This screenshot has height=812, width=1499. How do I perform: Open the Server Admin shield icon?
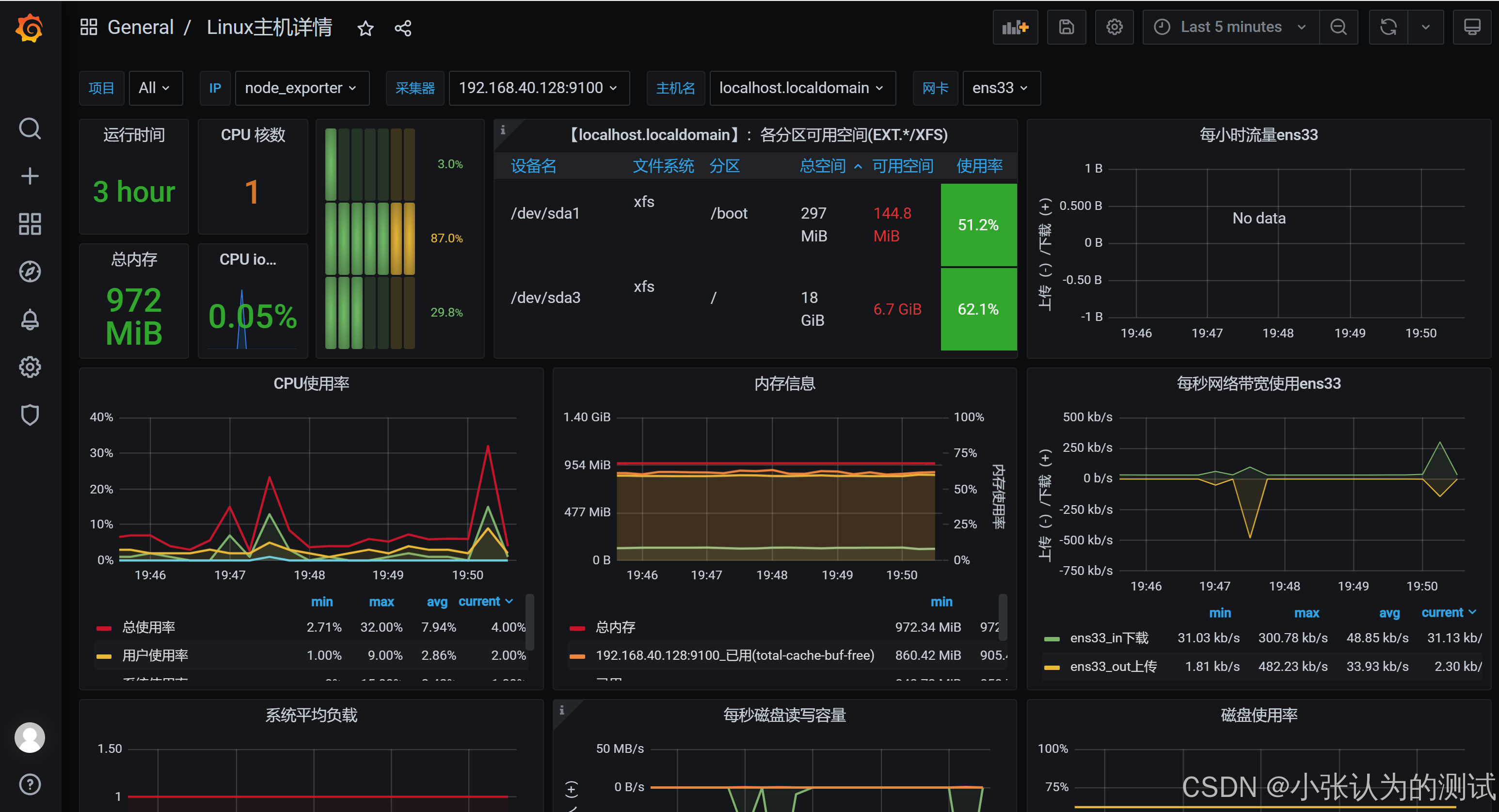(x=30, y=415)
